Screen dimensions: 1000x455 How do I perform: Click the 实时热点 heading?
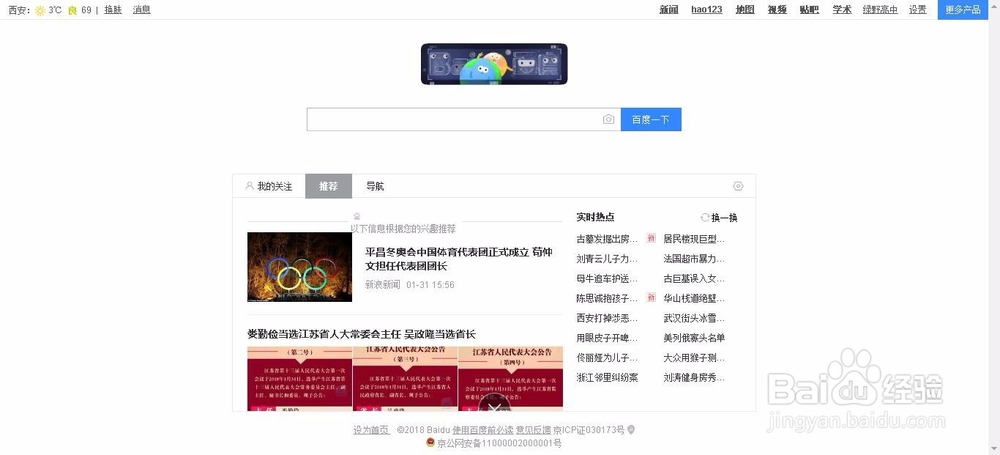(x=596, y=217)
